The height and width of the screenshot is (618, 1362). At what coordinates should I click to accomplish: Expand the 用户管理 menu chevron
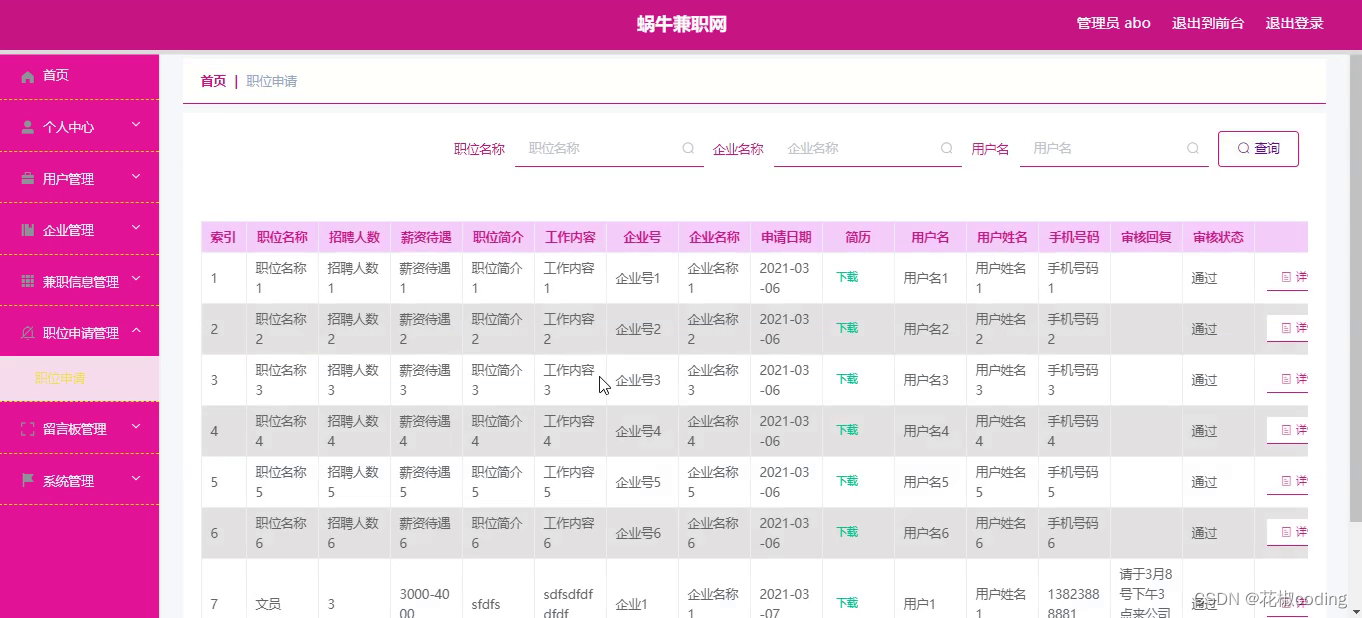pyautogui.click(x=136, y=177)
